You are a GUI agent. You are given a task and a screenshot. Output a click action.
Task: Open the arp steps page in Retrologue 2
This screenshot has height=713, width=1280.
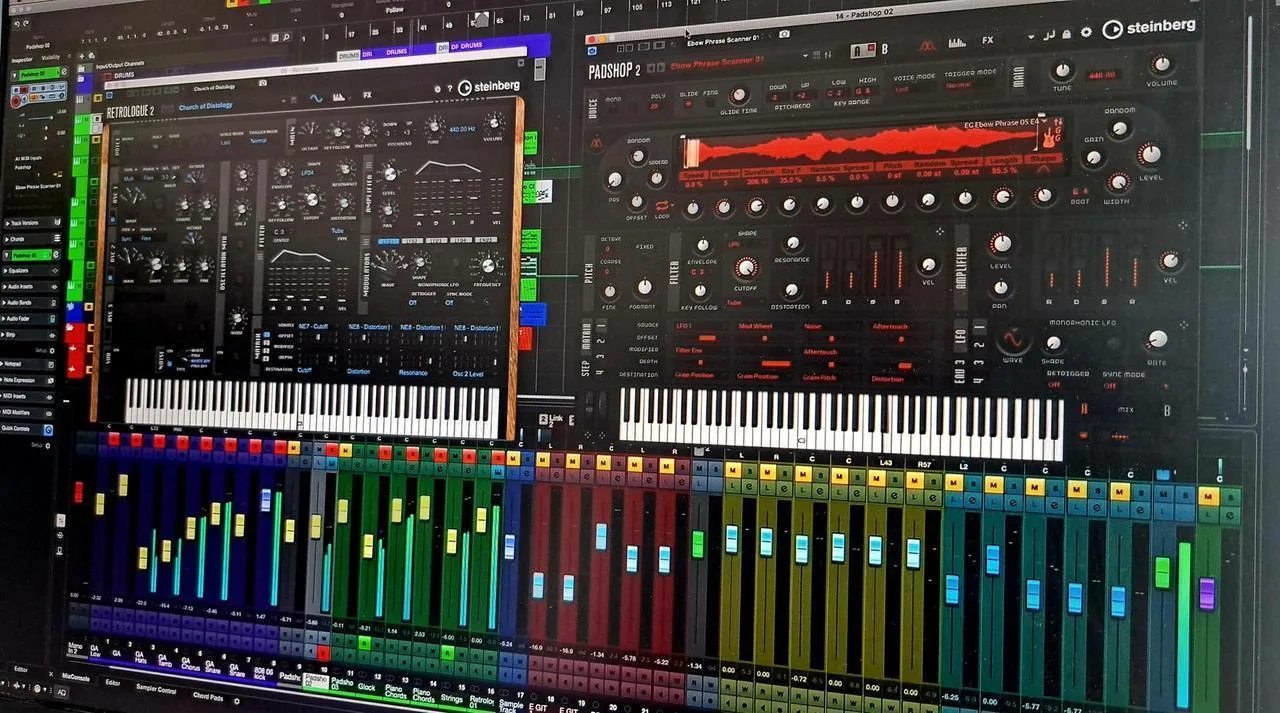coord(338,97)
